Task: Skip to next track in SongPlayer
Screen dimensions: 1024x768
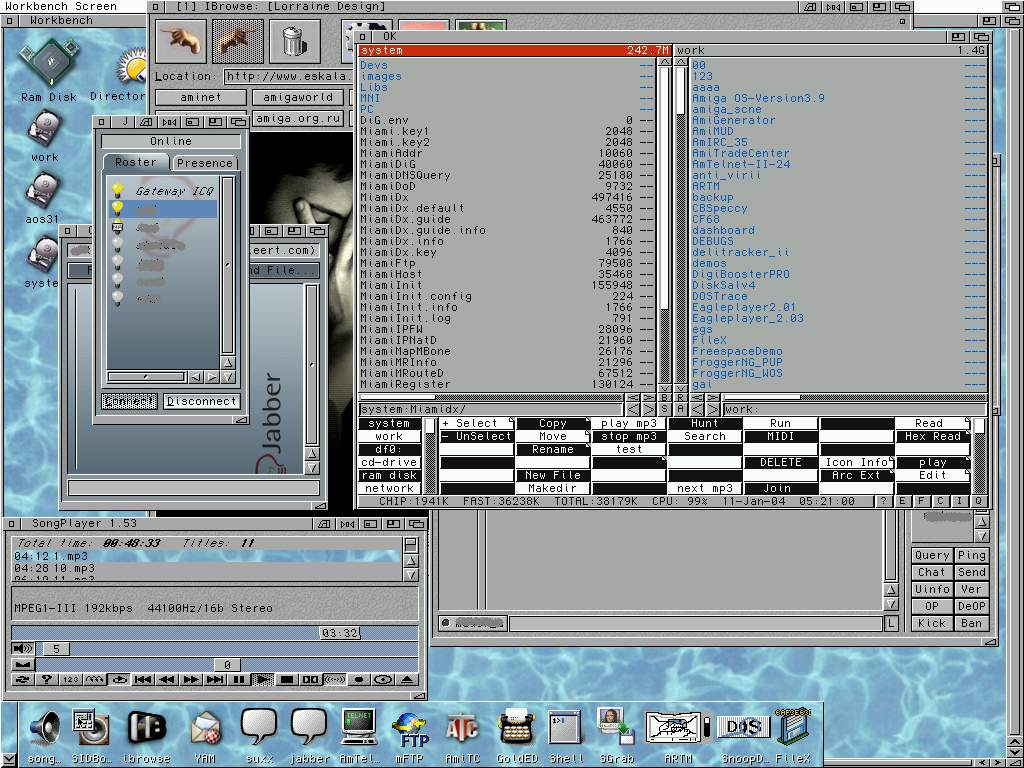Action: pyautogui.click(x=215, y=679)
